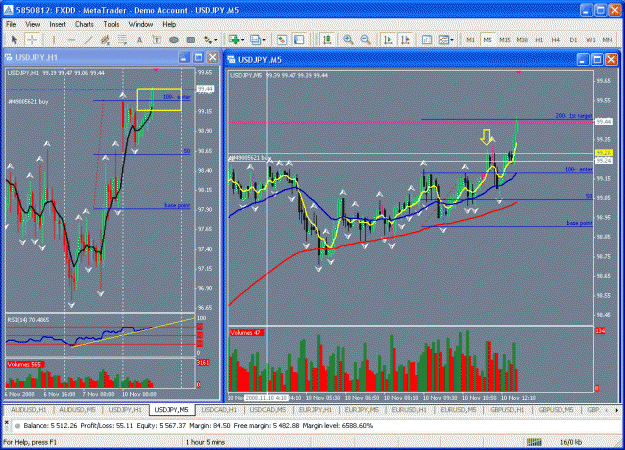
Task: Click the chart tabs right scroll arrow
Action: click(617, 410)
